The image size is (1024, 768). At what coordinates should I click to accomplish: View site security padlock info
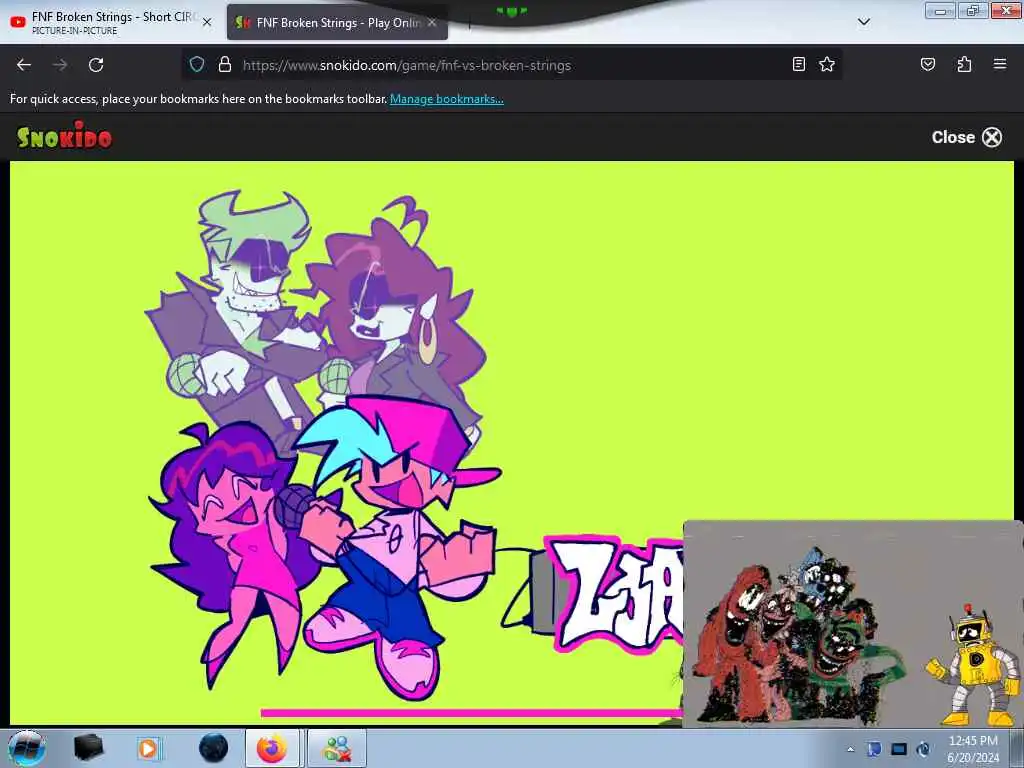[x=225, y=65]
